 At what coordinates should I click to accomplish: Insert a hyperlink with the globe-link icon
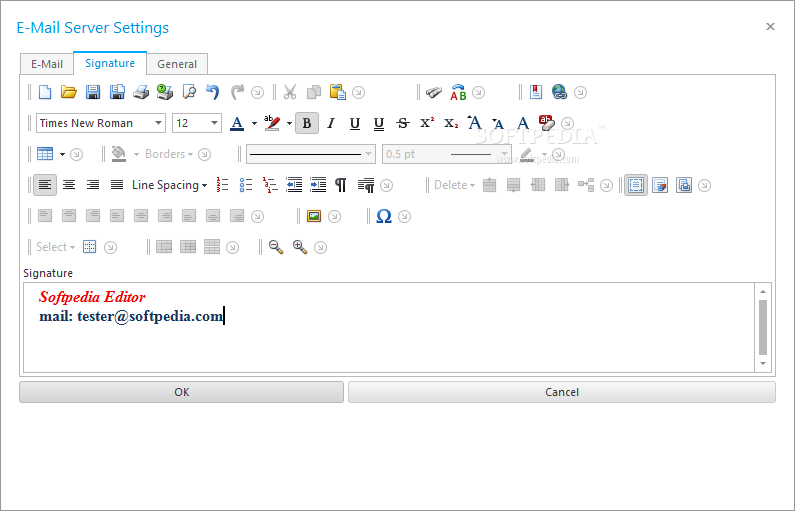coord(560,92)
